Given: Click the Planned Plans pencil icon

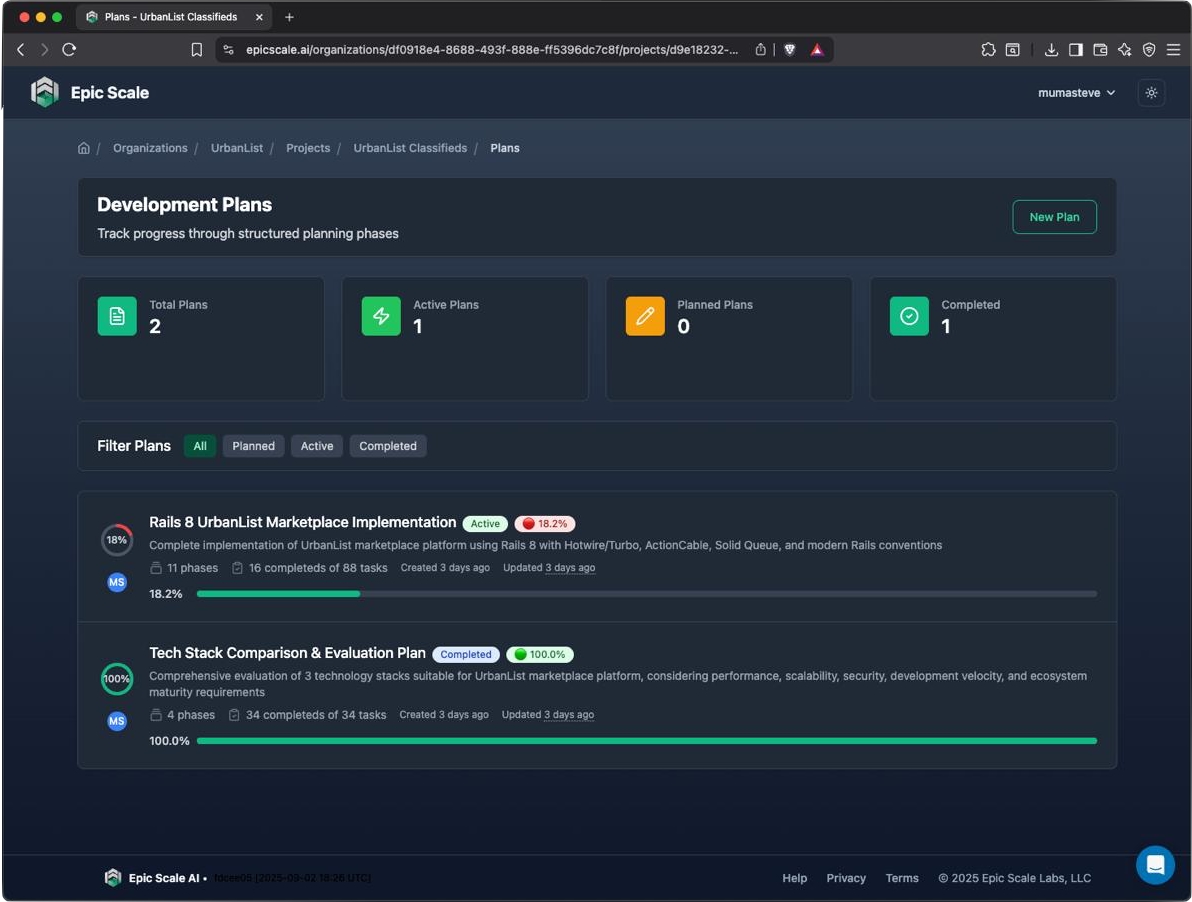Looking at the screenshot, I should (x=645, y=316).
